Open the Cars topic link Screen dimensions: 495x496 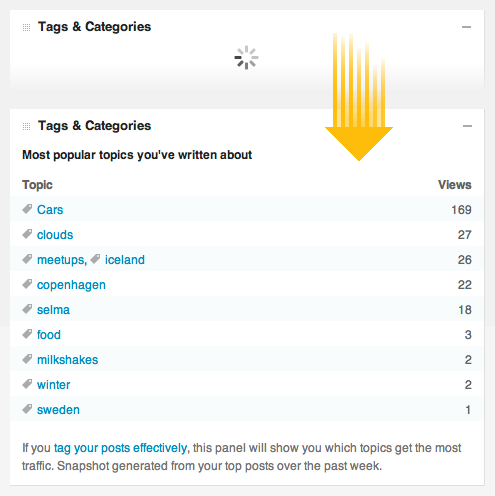click(50, 210)
